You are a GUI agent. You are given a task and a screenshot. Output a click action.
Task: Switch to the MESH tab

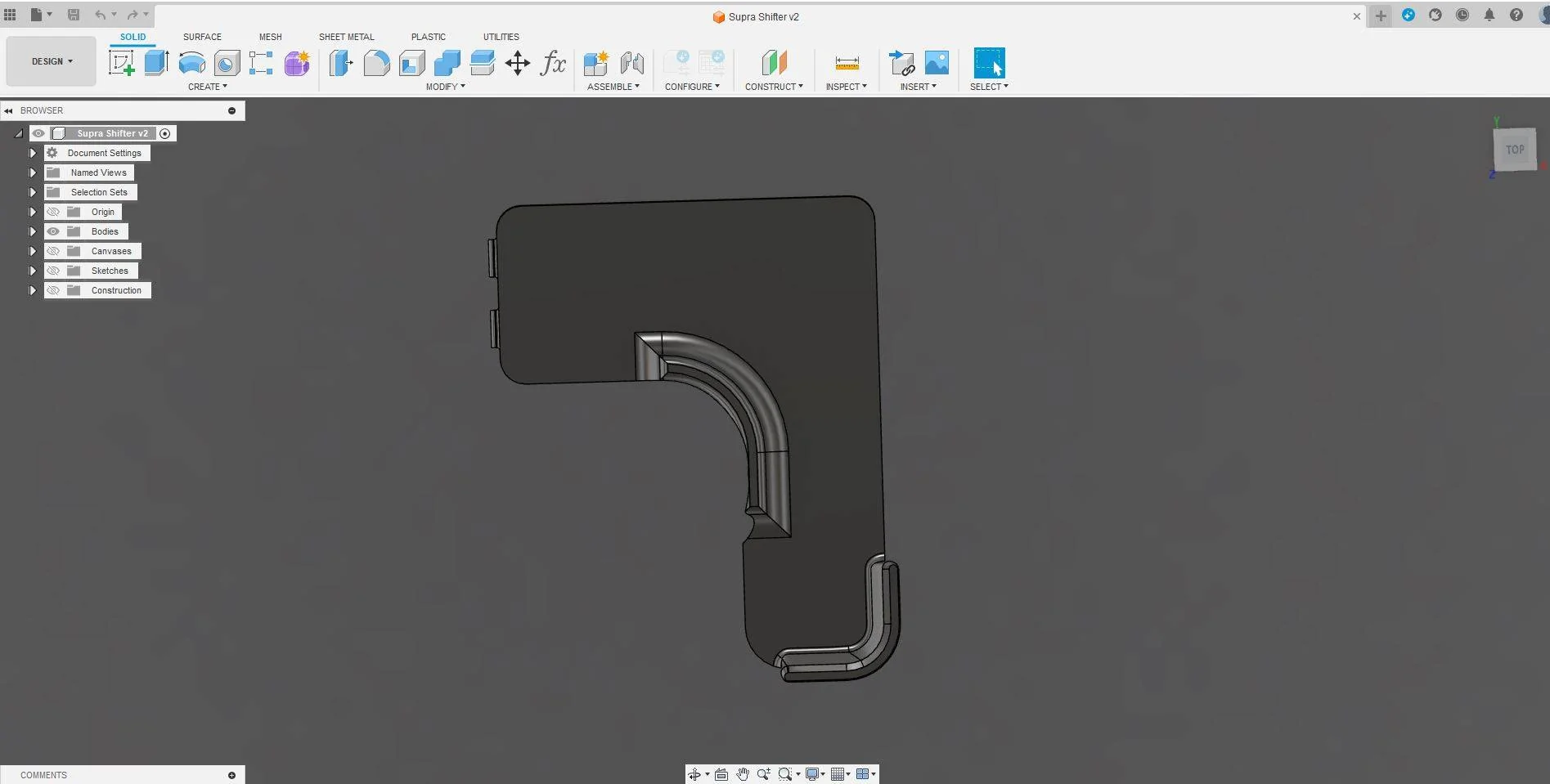click(x=270, y=37)
